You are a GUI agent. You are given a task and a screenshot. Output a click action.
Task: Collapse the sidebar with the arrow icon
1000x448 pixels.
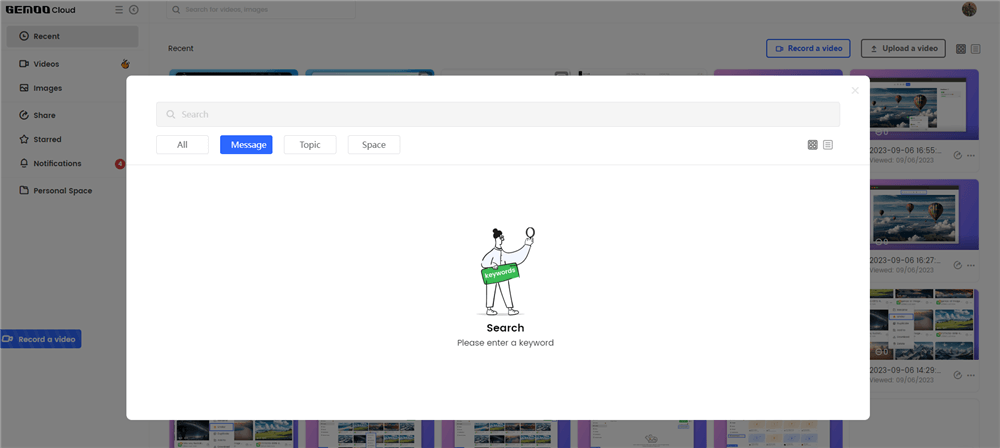click(x=133, y=10)
